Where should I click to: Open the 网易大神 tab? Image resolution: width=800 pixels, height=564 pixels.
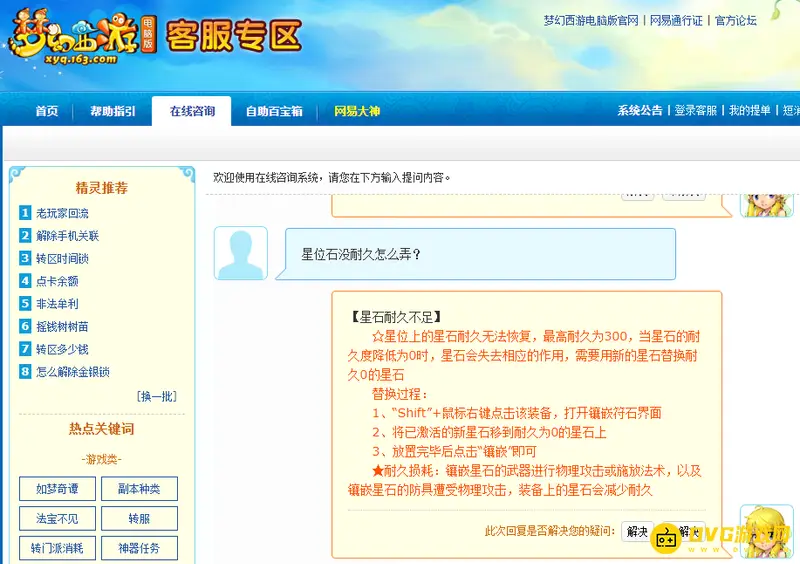coord(357,111)
